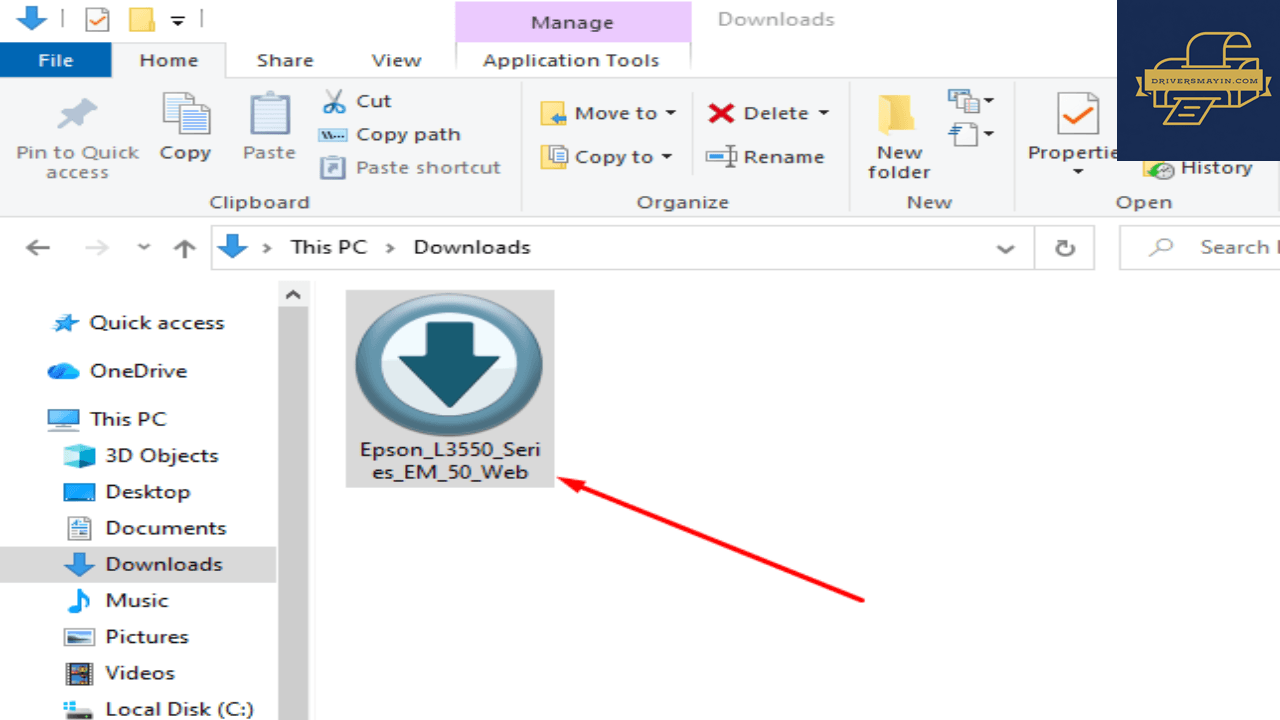
Task: Click the Properties quick access toolbar icon
Action: coord(97,19)
